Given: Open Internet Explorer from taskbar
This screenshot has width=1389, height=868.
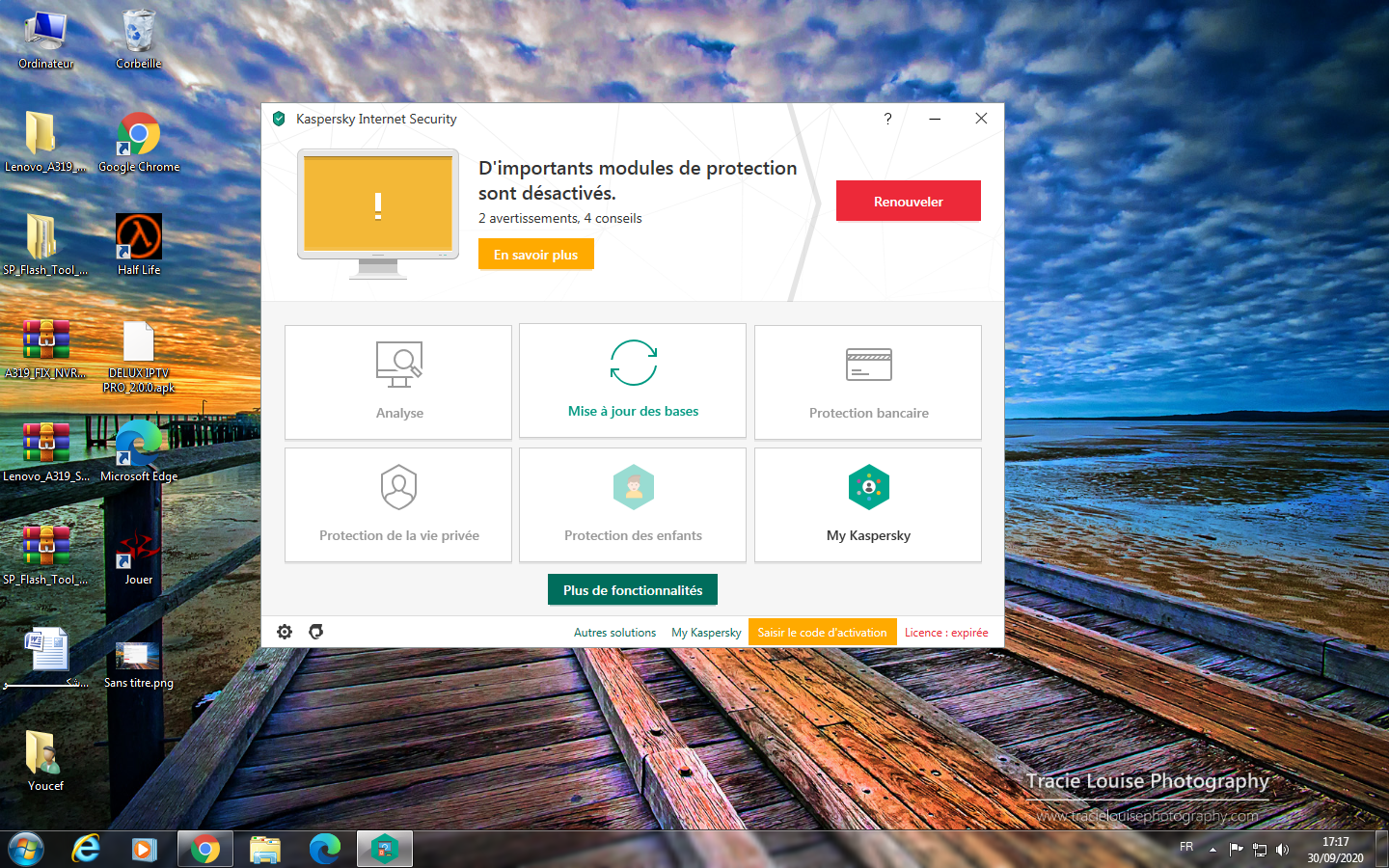Looking at the screenshot, I should click(86, 849).
